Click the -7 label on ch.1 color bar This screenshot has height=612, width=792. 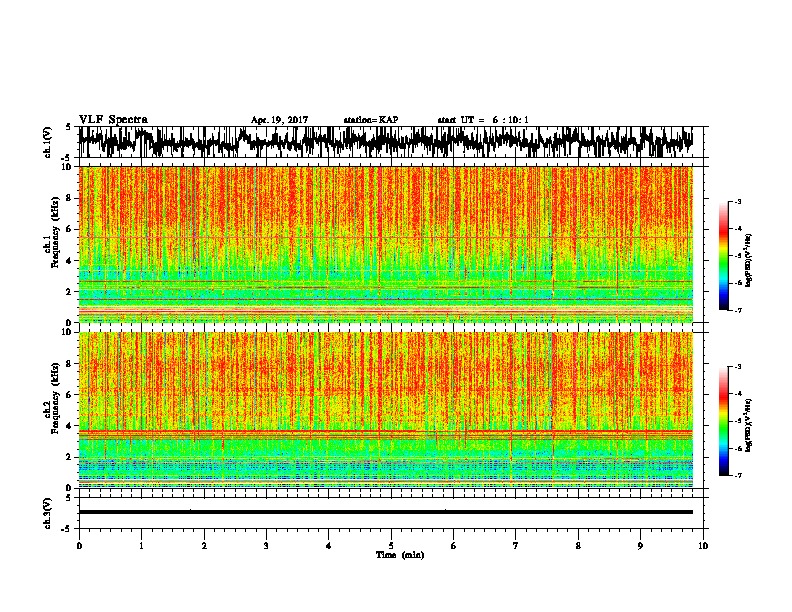point(738,310)
